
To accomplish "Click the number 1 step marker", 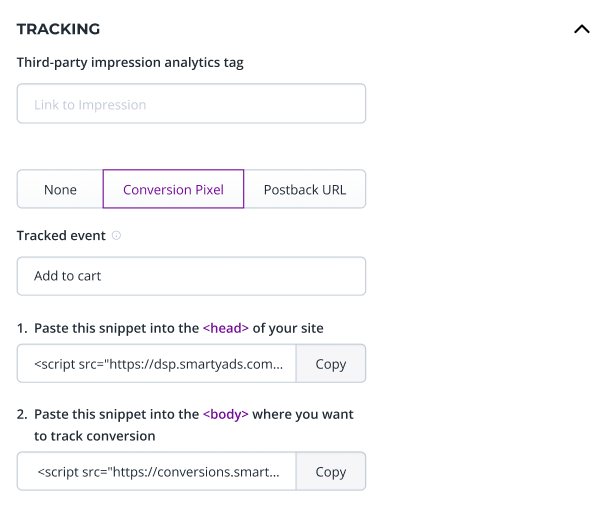I will 21,328.
